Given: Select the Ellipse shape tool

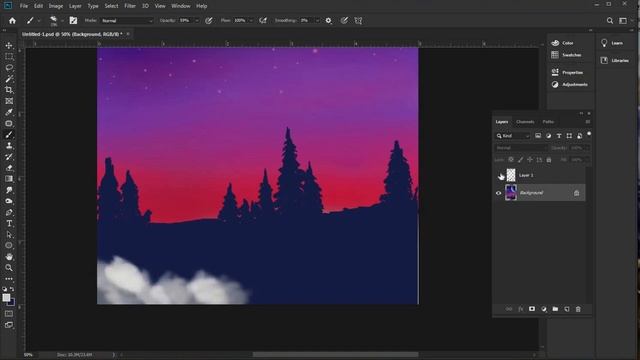Looking at the screenshot, I should [9, 246].
